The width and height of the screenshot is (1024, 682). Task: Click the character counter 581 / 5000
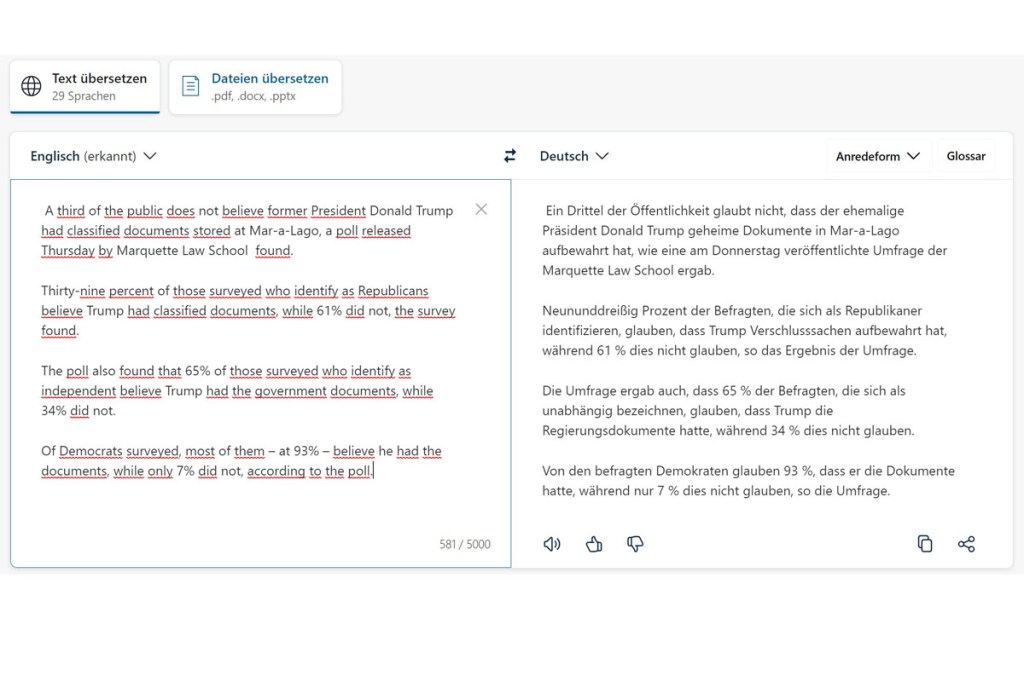pyautogui.click(x=465, y=544)
